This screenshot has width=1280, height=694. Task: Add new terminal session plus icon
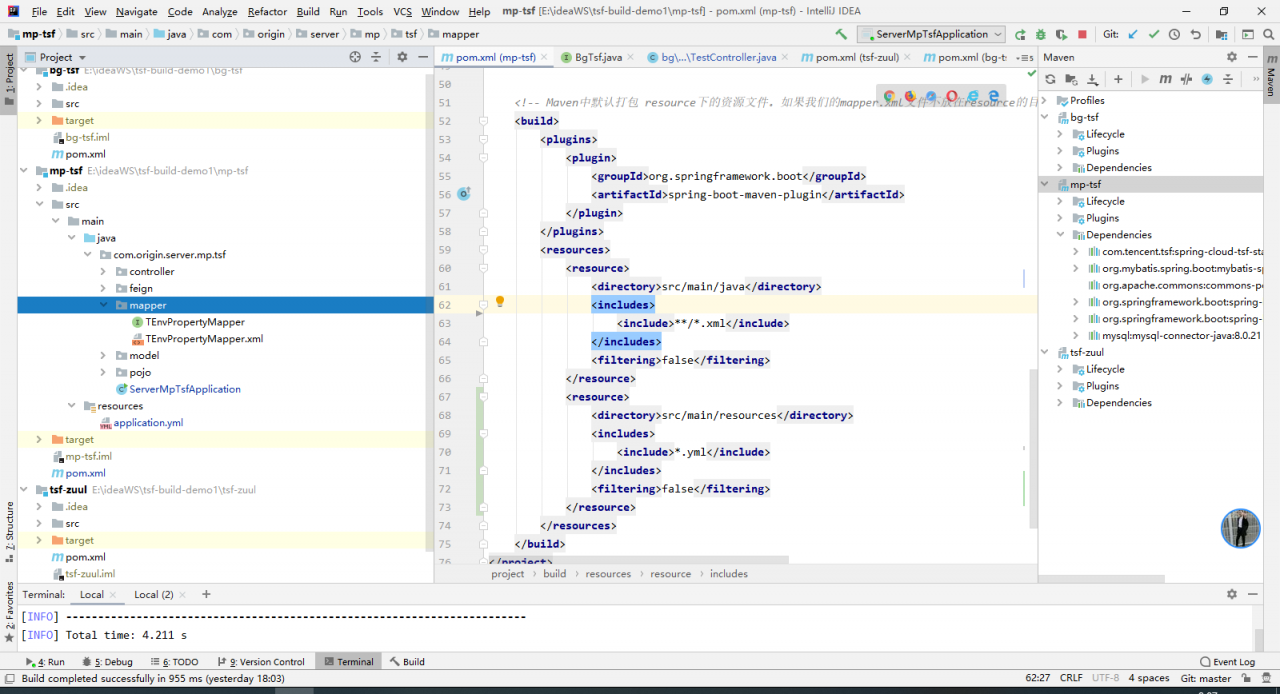click(x=206, y=594)
